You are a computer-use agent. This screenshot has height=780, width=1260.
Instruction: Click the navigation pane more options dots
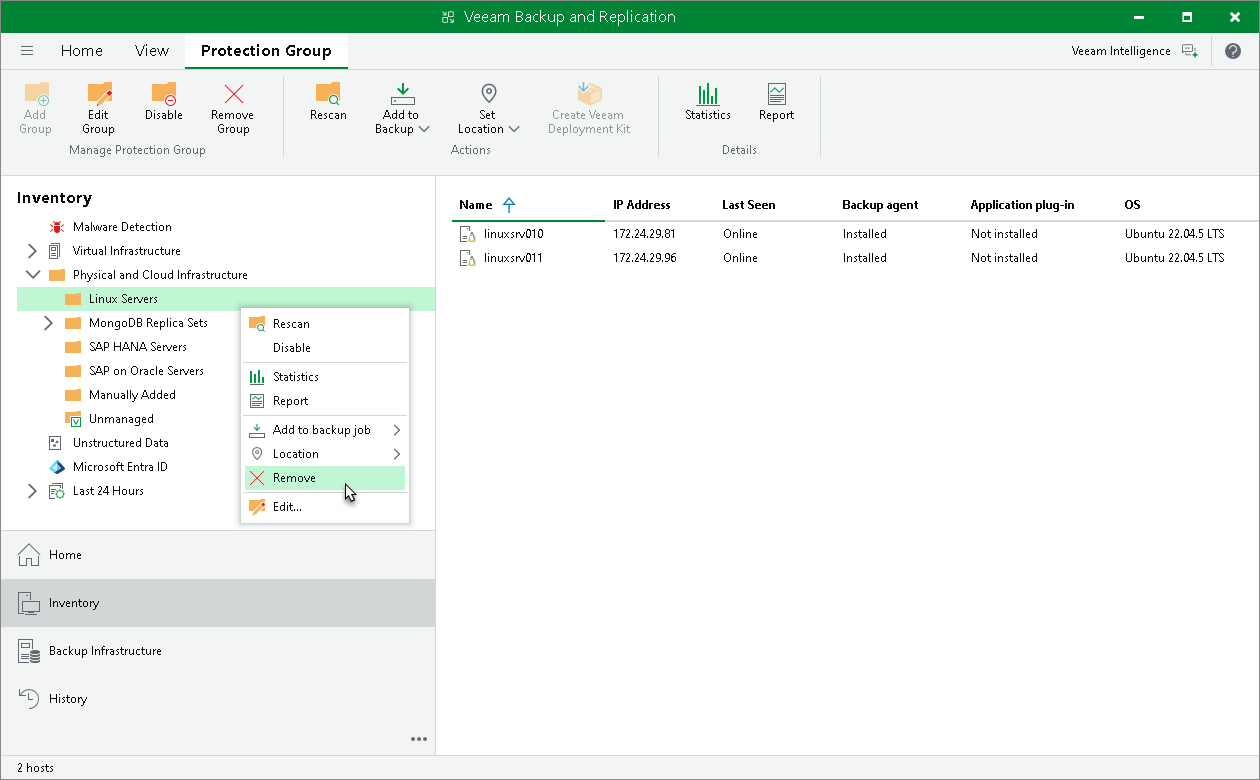419,739
